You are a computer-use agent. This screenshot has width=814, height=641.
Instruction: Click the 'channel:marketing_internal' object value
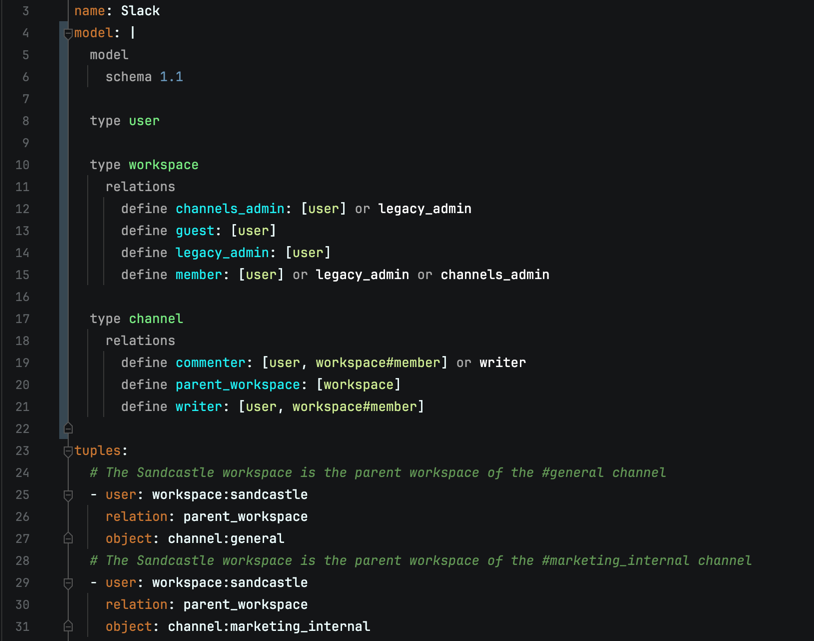[x=269, y=626]
